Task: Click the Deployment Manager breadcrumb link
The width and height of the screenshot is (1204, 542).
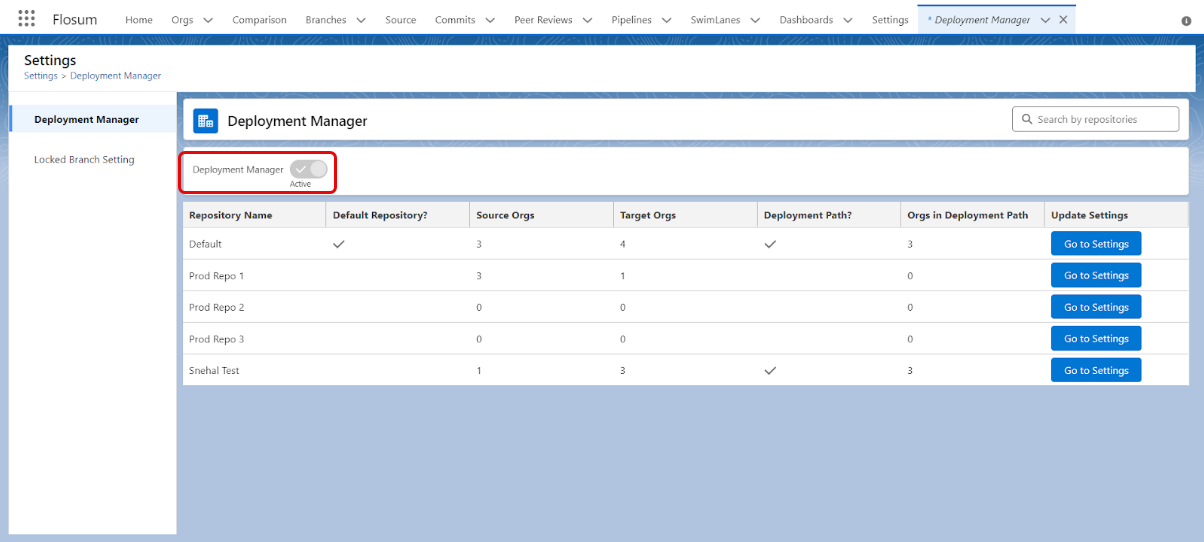Action: coord(115,76)
